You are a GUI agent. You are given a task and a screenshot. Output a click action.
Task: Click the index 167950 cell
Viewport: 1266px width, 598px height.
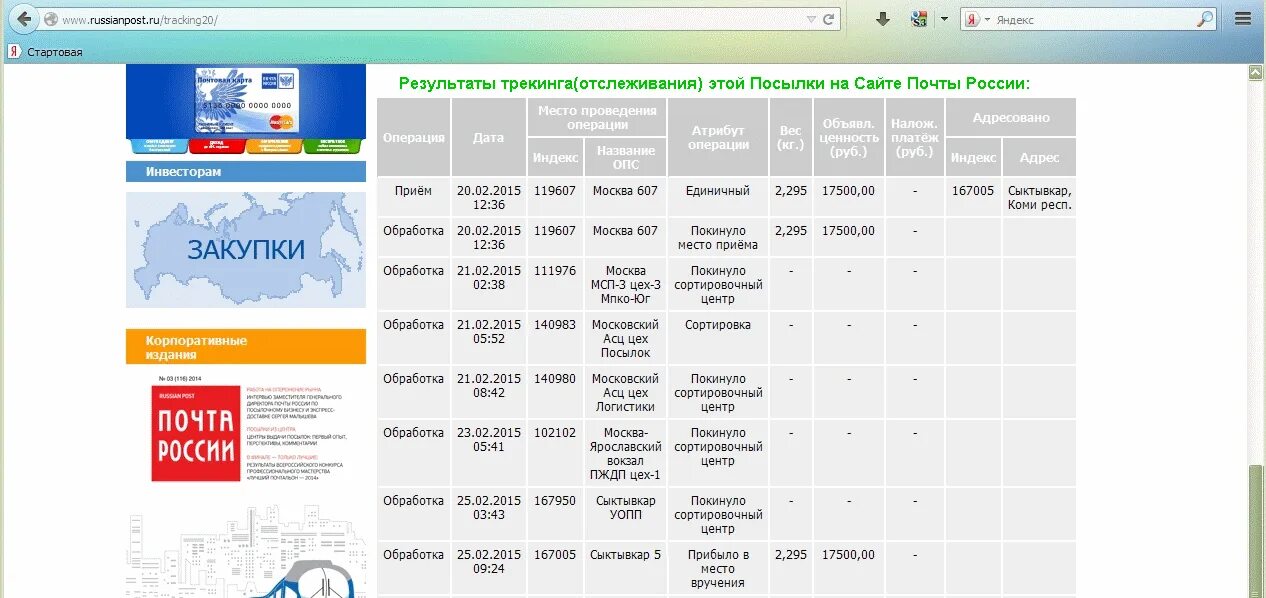pos(555,514)
